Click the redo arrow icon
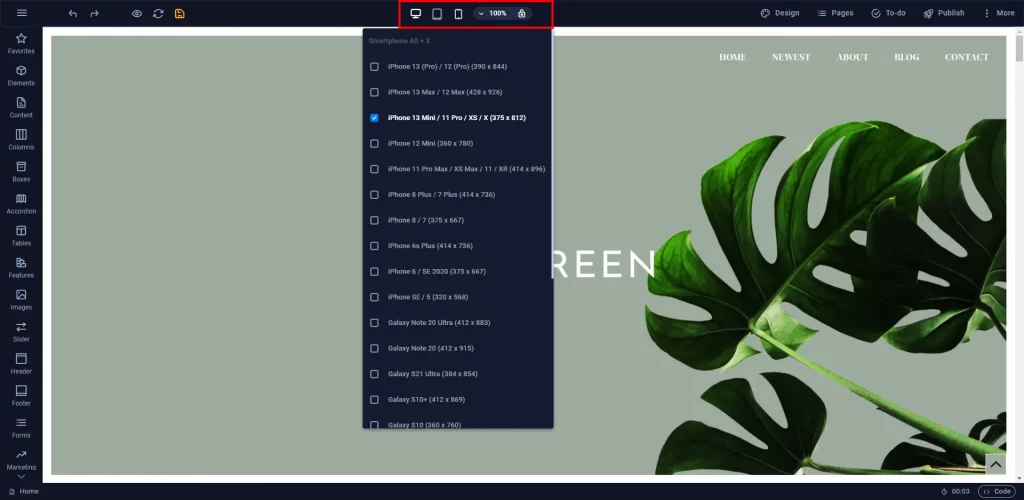The width and height of the screenshot is (1024, 500). tap(94, 14)
